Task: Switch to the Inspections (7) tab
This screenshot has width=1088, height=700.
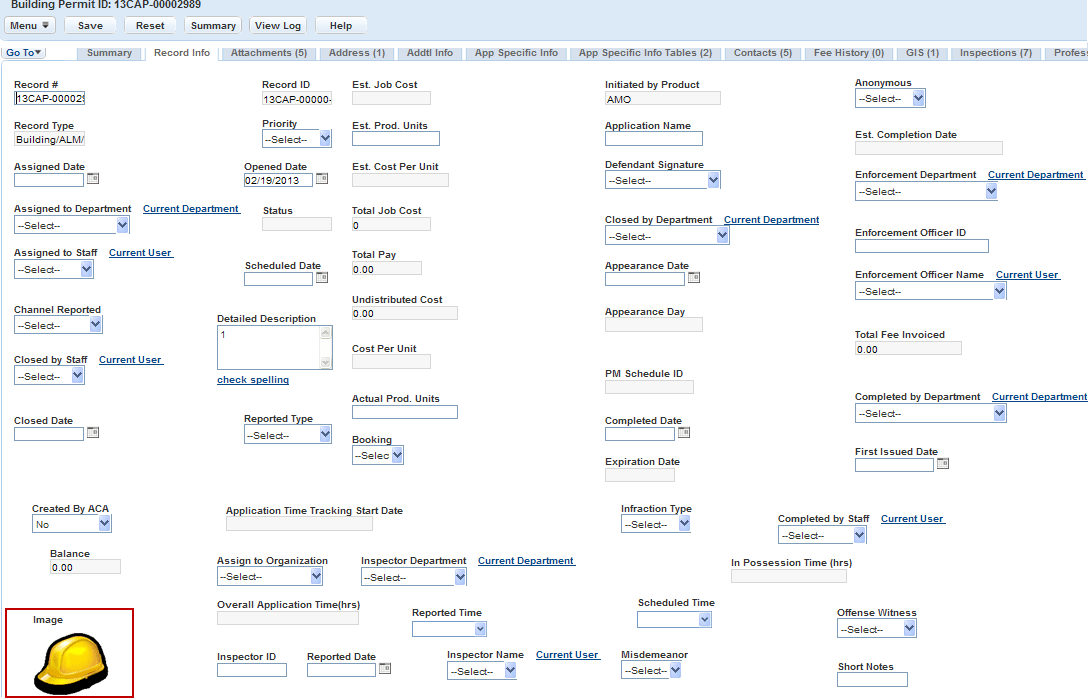Action: [995, 53]
